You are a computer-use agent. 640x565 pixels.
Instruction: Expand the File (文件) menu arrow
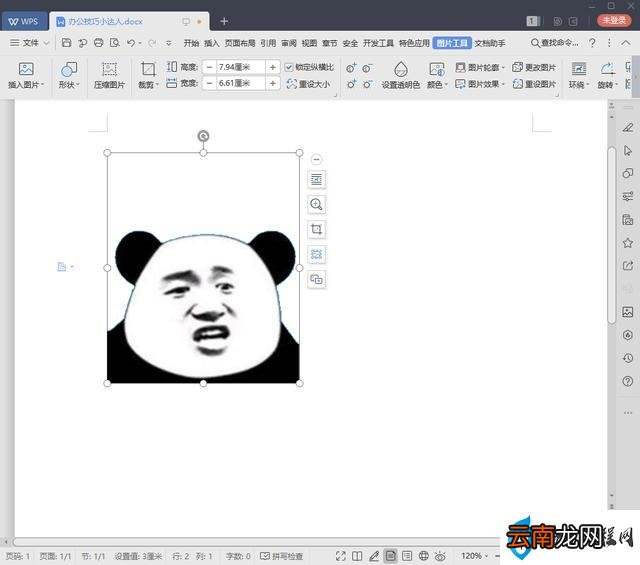(46, 43)
